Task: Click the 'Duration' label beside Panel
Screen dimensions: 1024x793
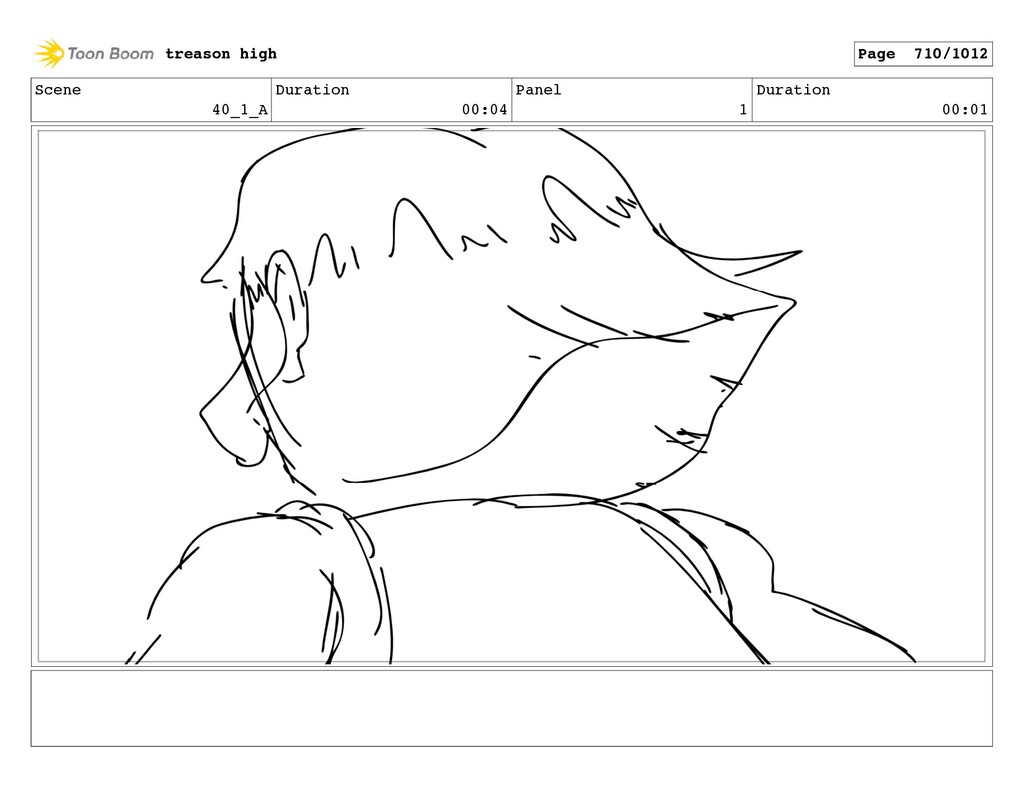Action: 793,90
